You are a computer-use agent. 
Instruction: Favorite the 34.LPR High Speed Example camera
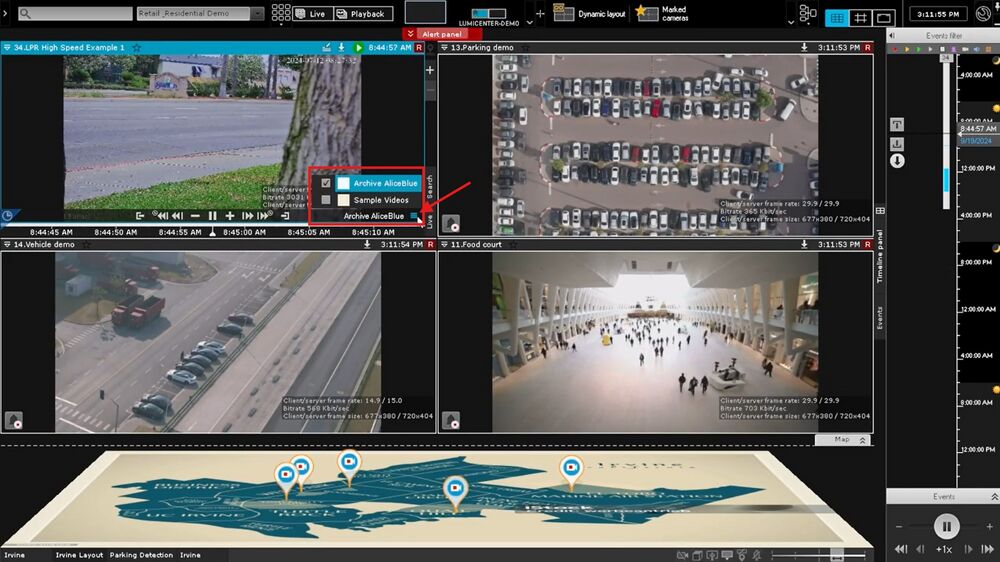[x=136, y=47]
